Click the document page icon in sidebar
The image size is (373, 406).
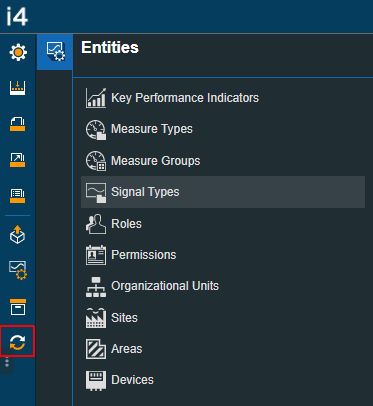tap(18, 124)
